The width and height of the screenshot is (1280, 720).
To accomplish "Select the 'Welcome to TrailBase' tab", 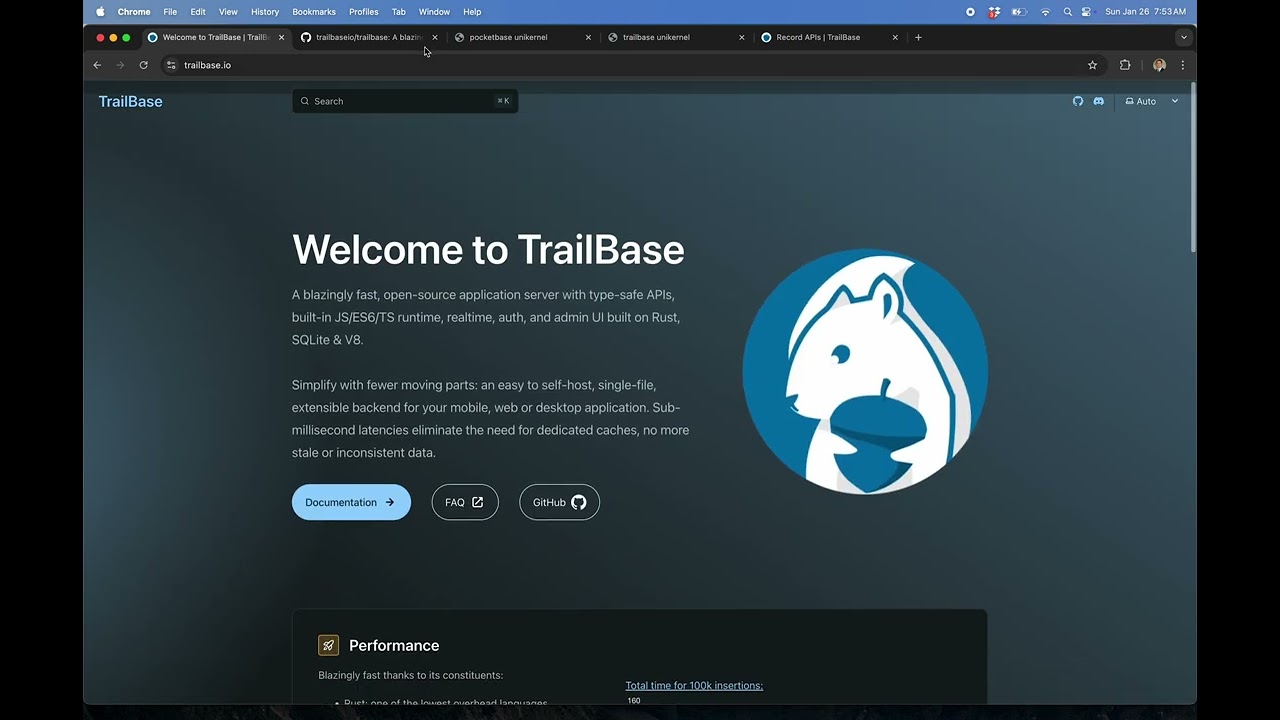I will [215, 37].
